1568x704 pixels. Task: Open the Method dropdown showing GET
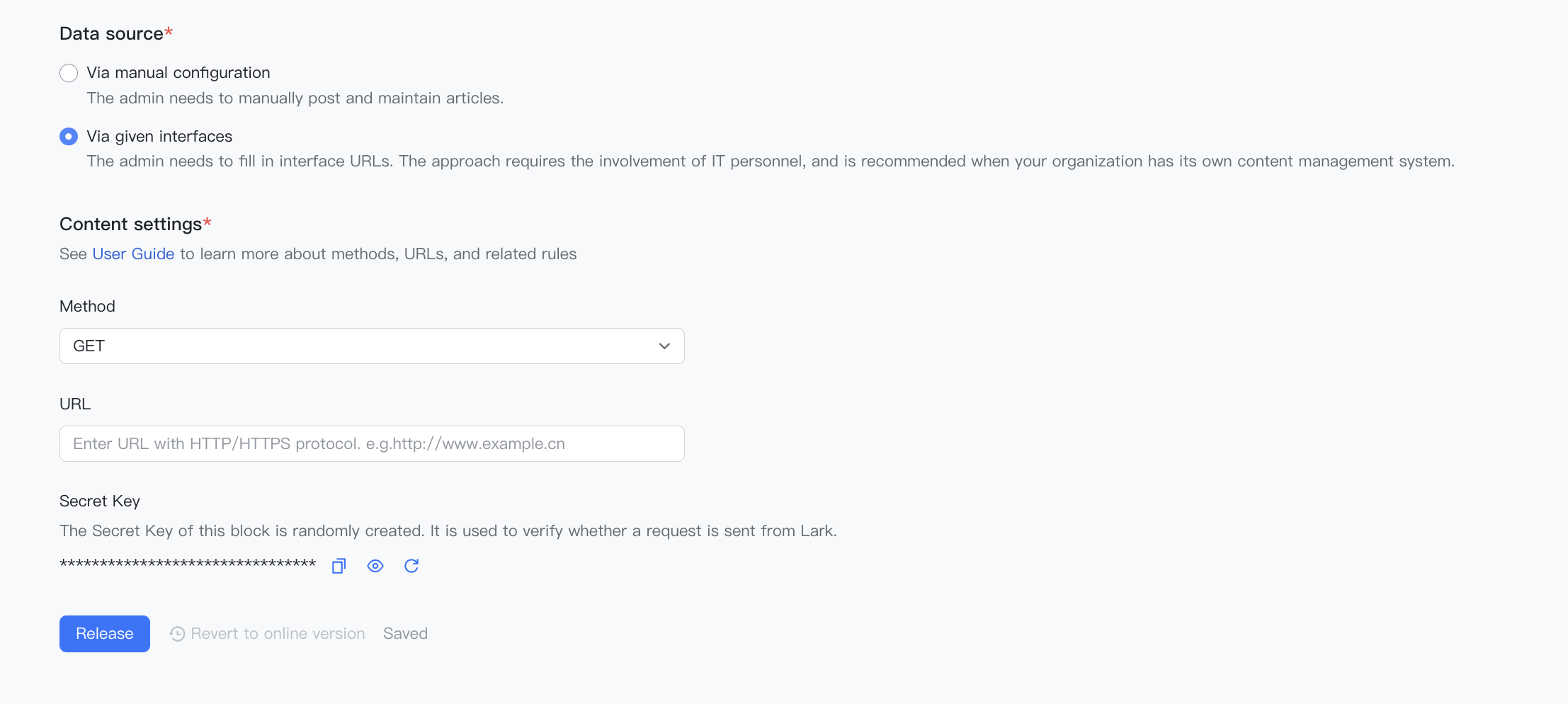pyautogui.click(x=372, y=346)
